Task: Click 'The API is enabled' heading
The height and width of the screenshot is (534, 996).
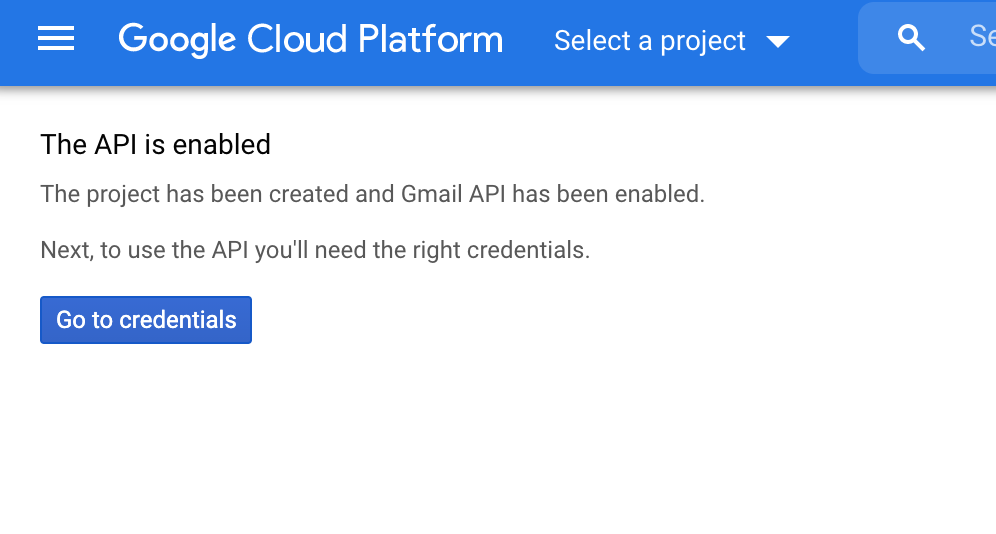Action: pos(156,145)
